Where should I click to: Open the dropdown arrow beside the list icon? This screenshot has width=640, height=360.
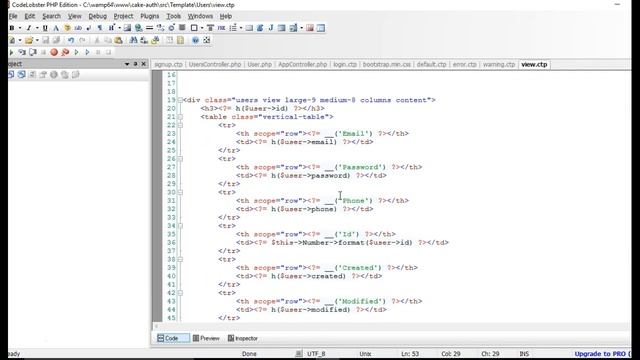click(241, 28)
